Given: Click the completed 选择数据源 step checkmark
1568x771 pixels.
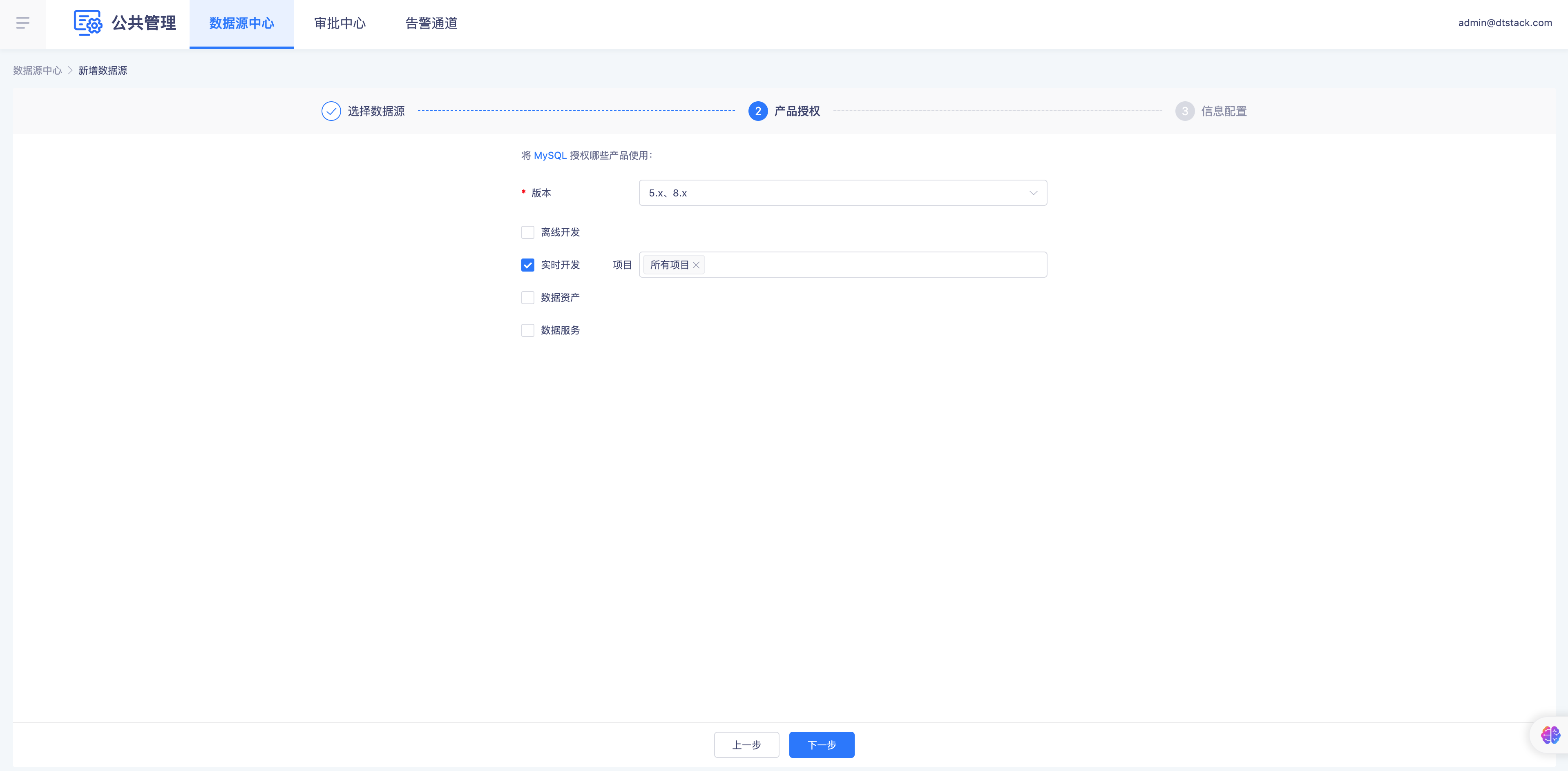Looking at the screenshot, I should pyautogui.click(x=331, y=111).
